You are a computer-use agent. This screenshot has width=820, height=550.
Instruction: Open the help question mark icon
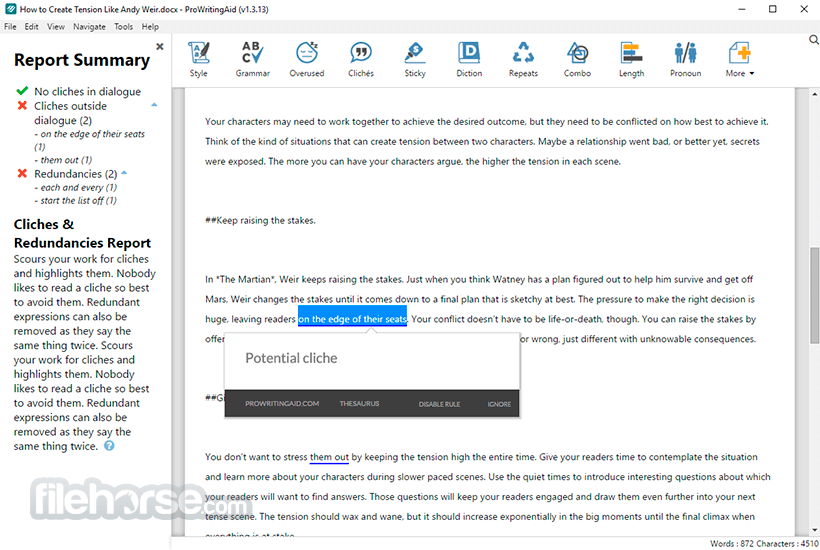click(x=109, y=446)
